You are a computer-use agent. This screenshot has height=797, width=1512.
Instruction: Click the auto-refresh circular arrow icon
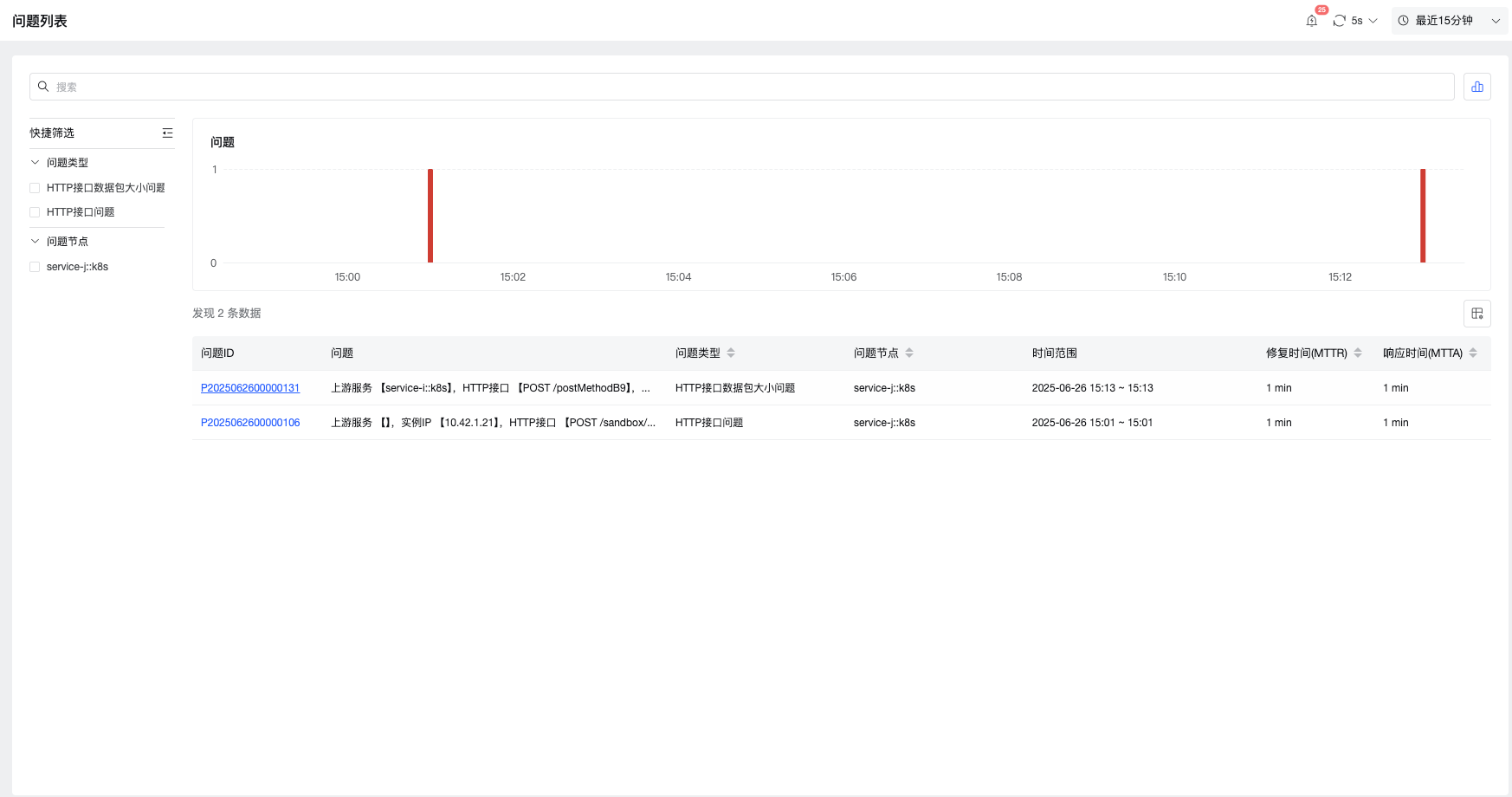(x=1339, y=21)
